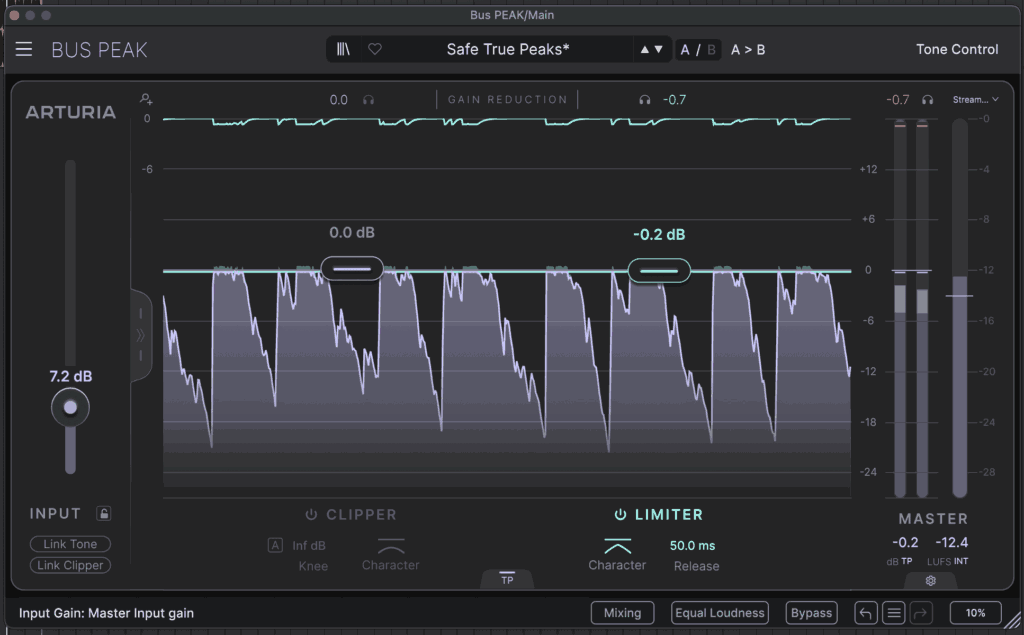The width and height of the screenshot is (1024, 635).
Task: Enable the Clipper power switch
Action: click(x=309, y=514)
